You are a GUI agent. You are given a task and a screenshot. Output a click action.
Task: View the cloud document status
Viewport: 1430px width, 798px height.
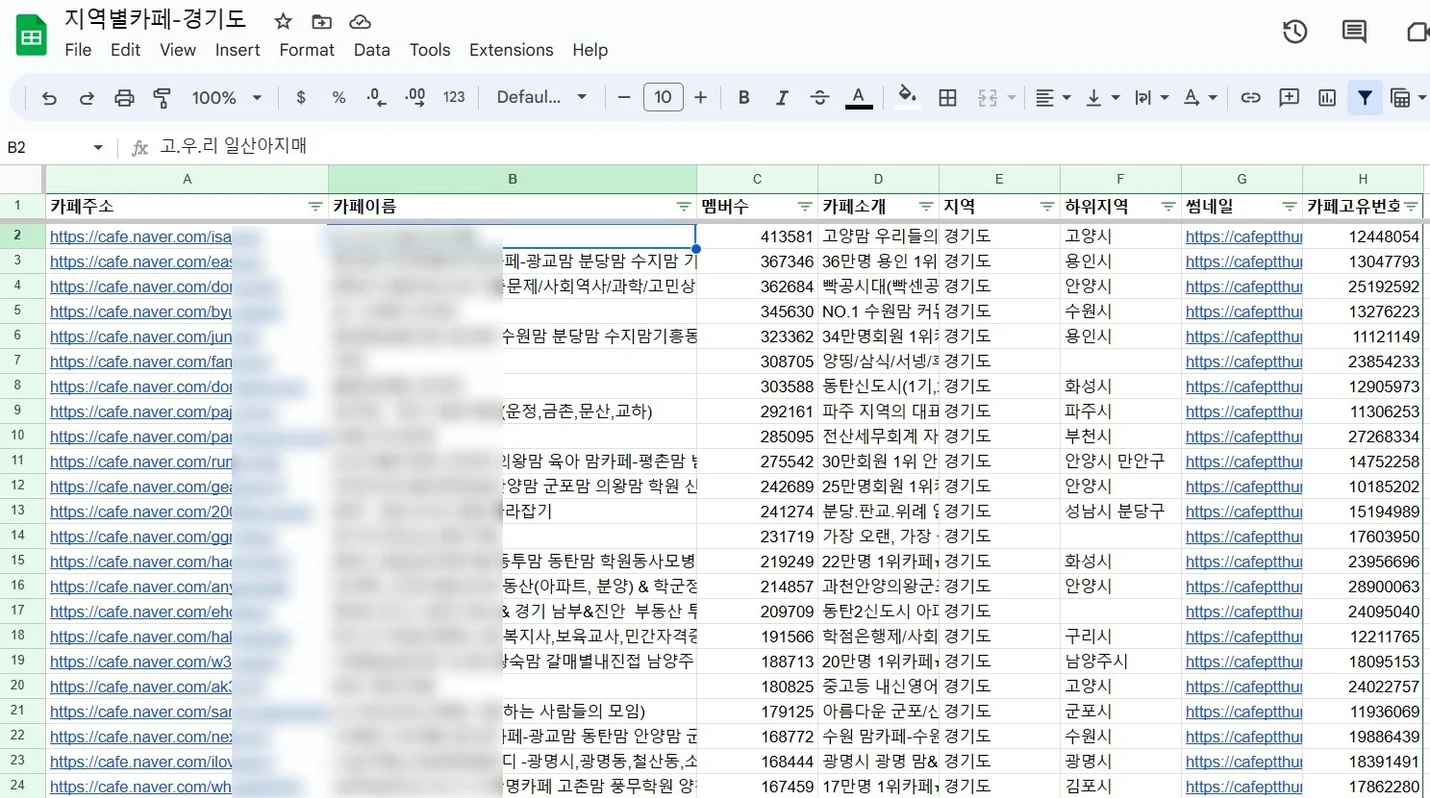tap(360, 21)
